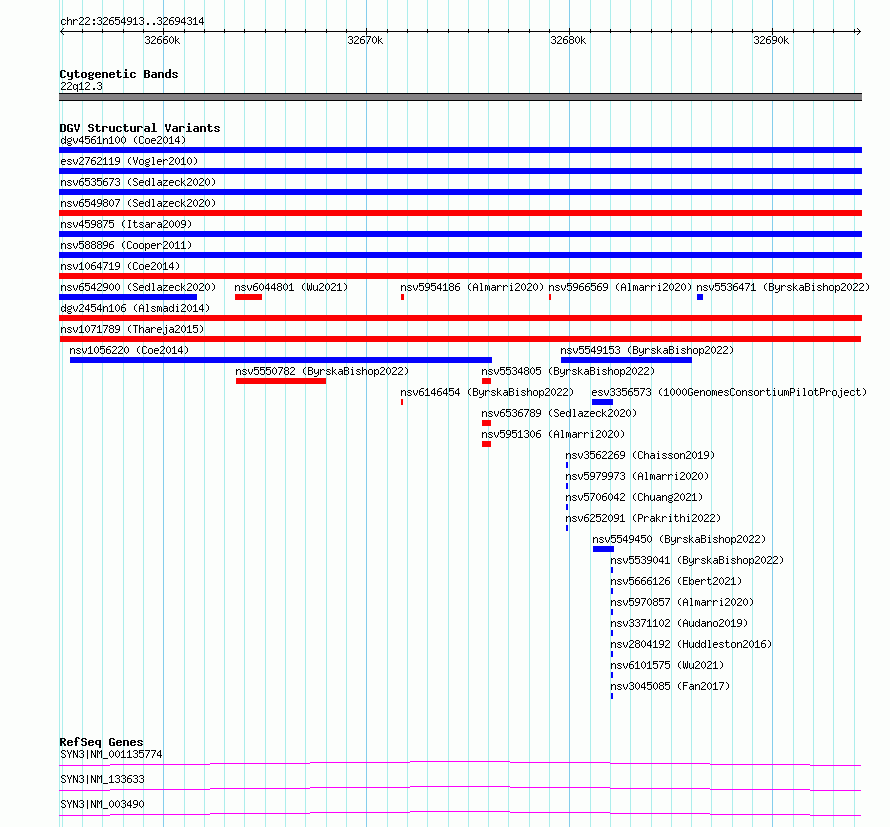Image resolution: width=890 pixels, height=827 pixels.
Task: Click the nsv6101575 (Wu2021) label
Action: coord(667,665)
